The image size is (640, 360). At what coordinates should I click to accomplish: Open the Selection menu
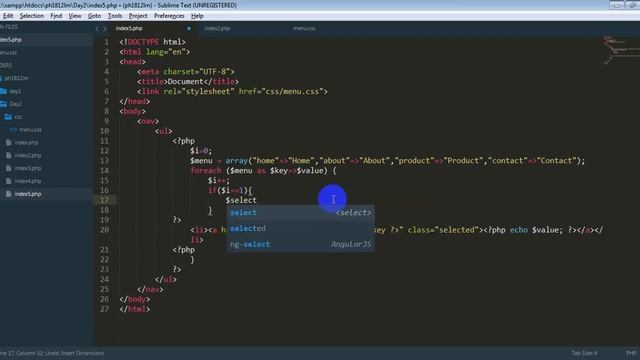[x=31, y=16]
